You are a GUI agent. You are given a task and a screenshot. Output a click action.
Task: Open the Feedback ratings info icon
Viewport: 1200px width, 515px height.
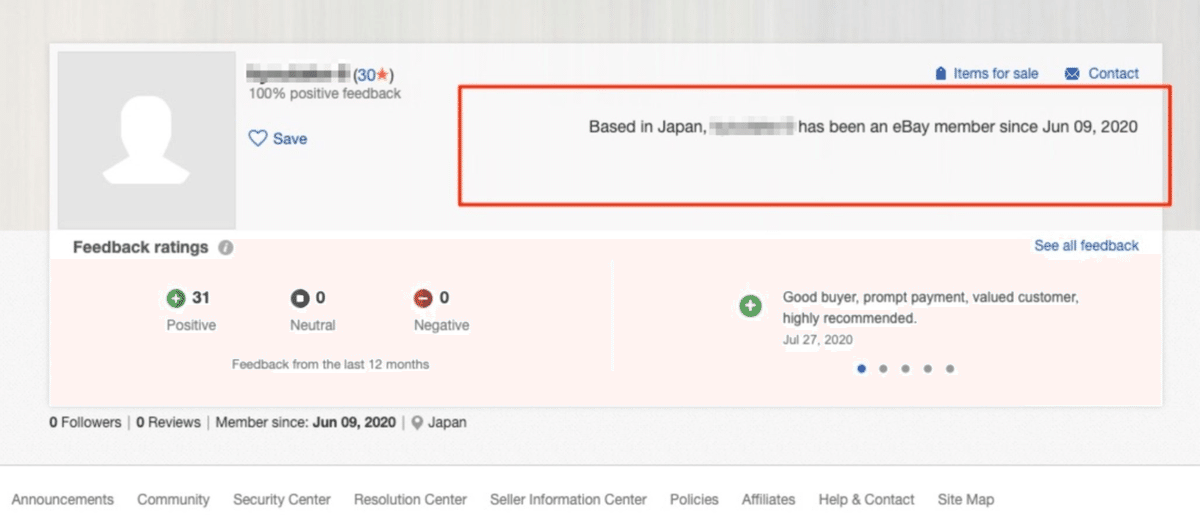point(226,248)
